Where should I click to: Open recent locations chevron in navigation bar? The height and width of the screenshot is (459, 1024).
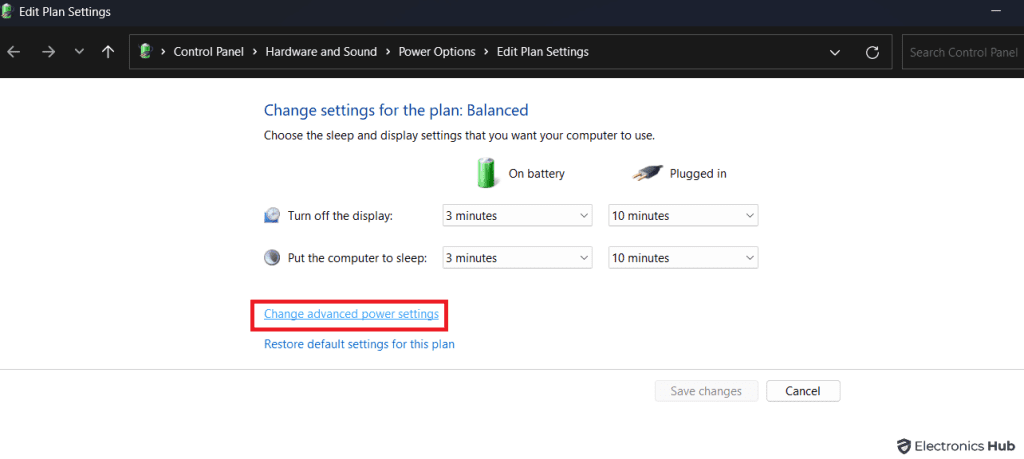[79, 52]
